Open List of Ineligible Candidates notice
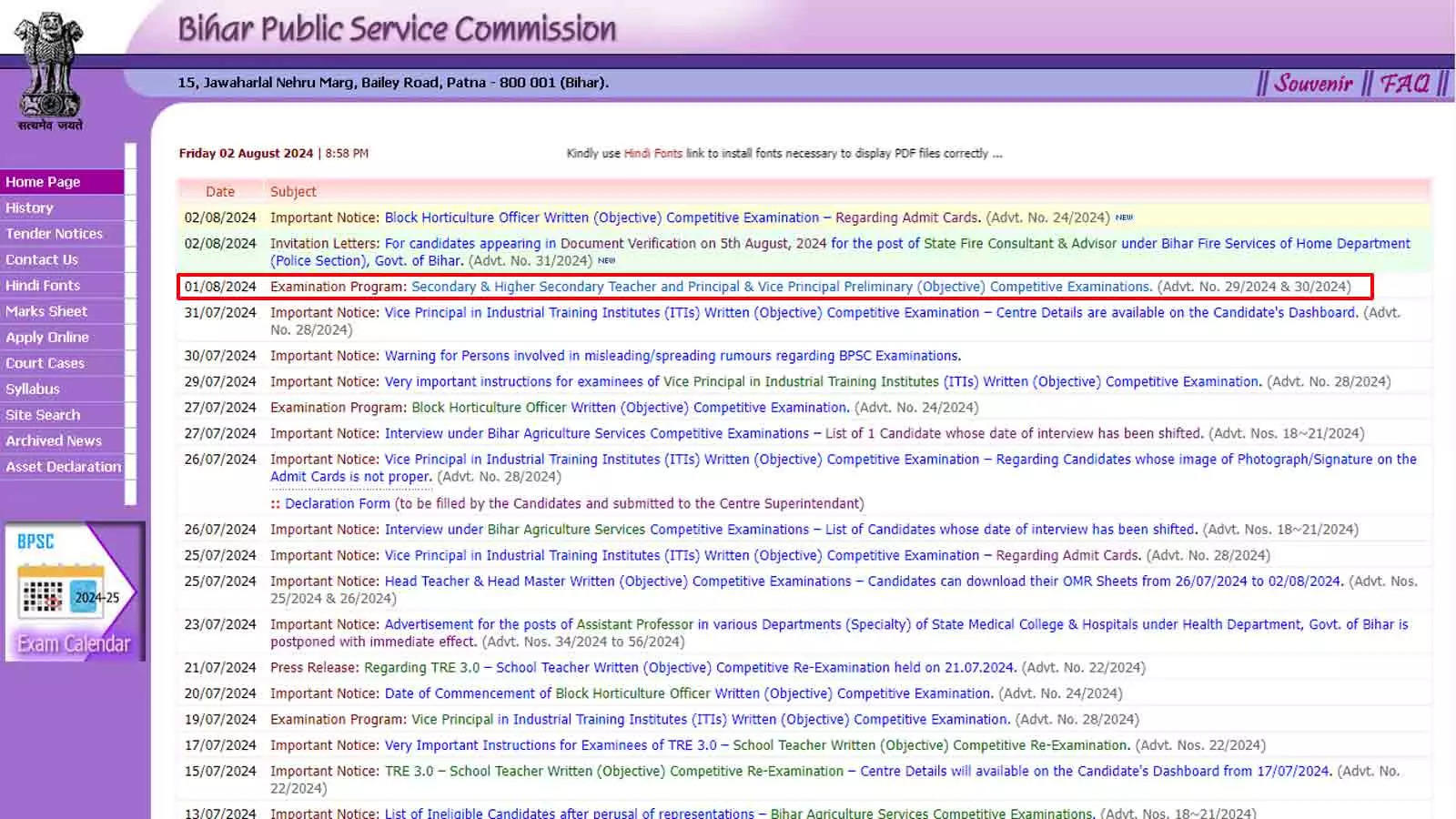Viewport: 1456px width, 819px height. click(x=739, y=813)
